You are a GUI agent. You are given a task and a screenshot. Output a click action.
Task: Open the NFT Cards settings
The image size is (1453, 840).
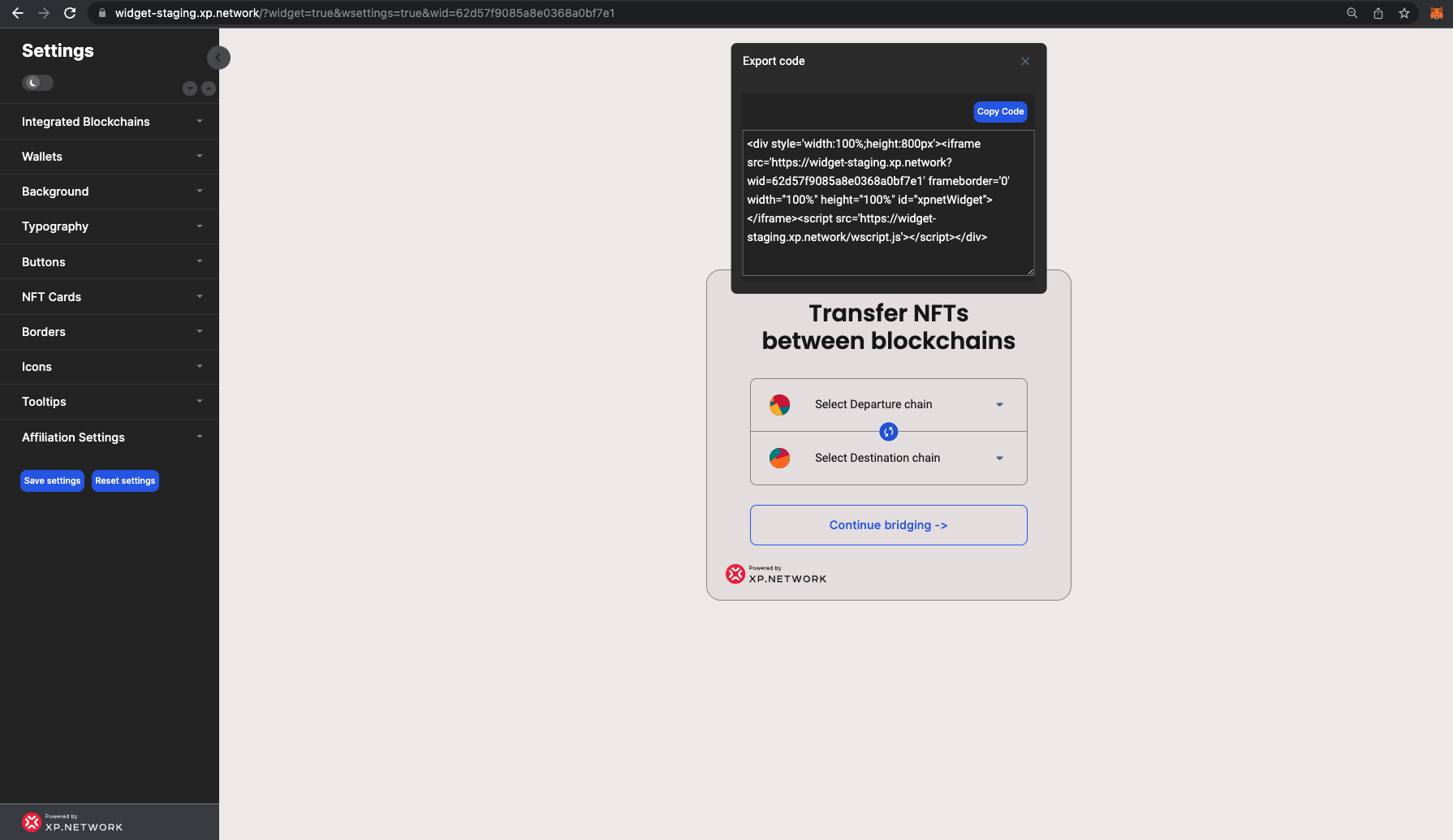(110, 297)
